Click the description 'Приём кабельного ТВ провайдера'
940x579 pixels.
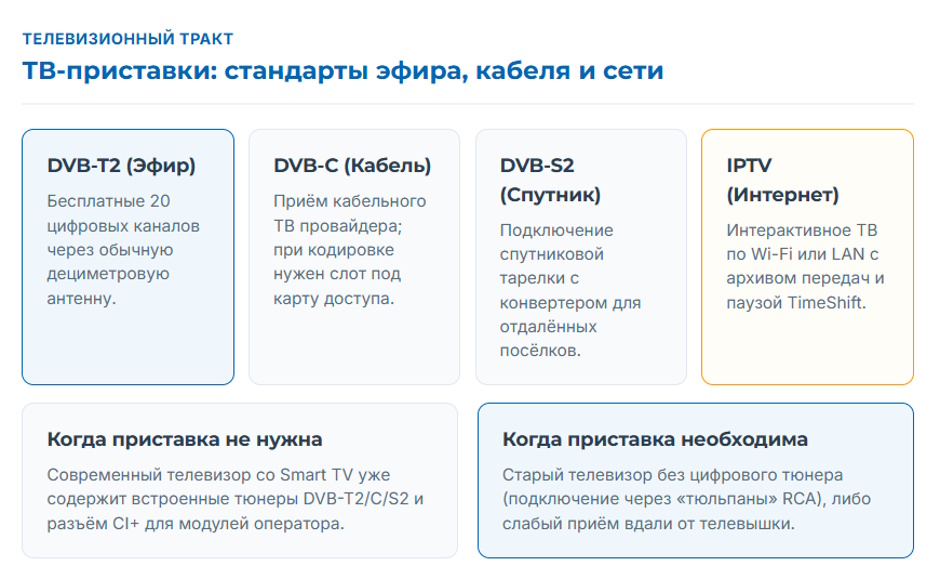[350, 213]
